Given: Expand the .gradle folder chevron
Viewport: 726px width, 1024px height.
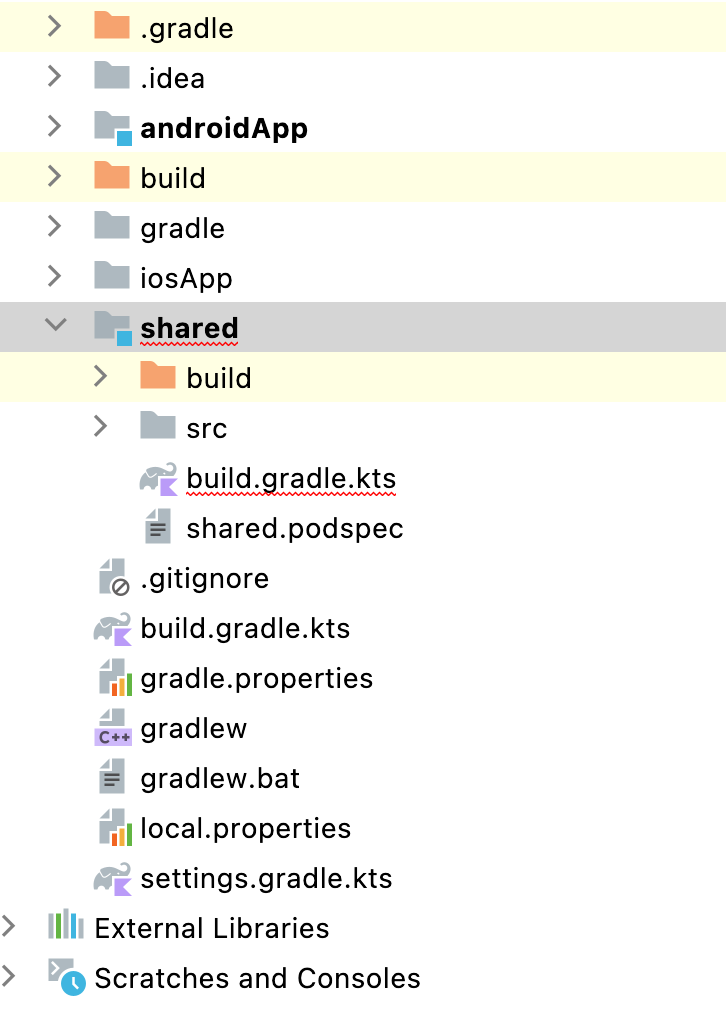Looking at the screenshot, I should coord(55,26).
